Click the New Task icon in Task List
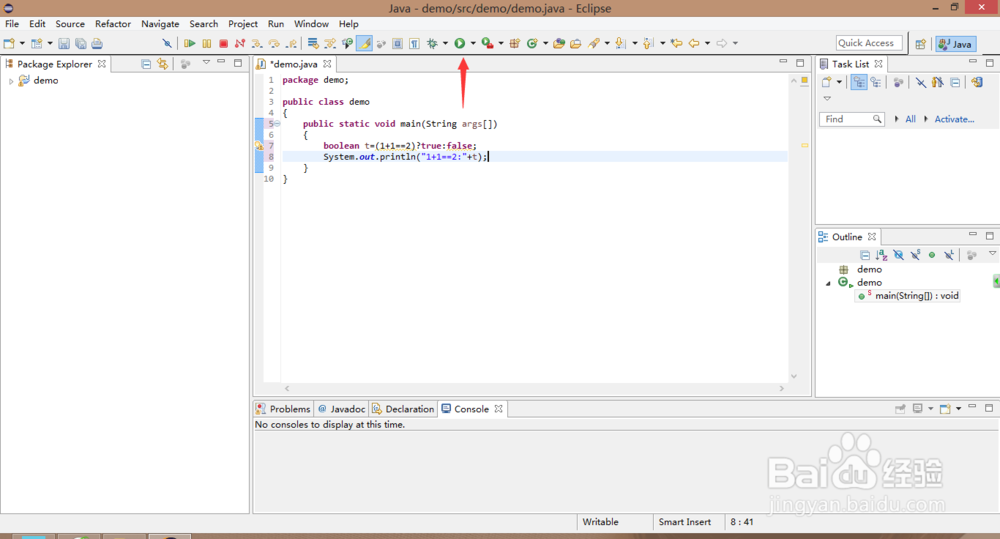The image size is (1000, 539). coord(827,82)
